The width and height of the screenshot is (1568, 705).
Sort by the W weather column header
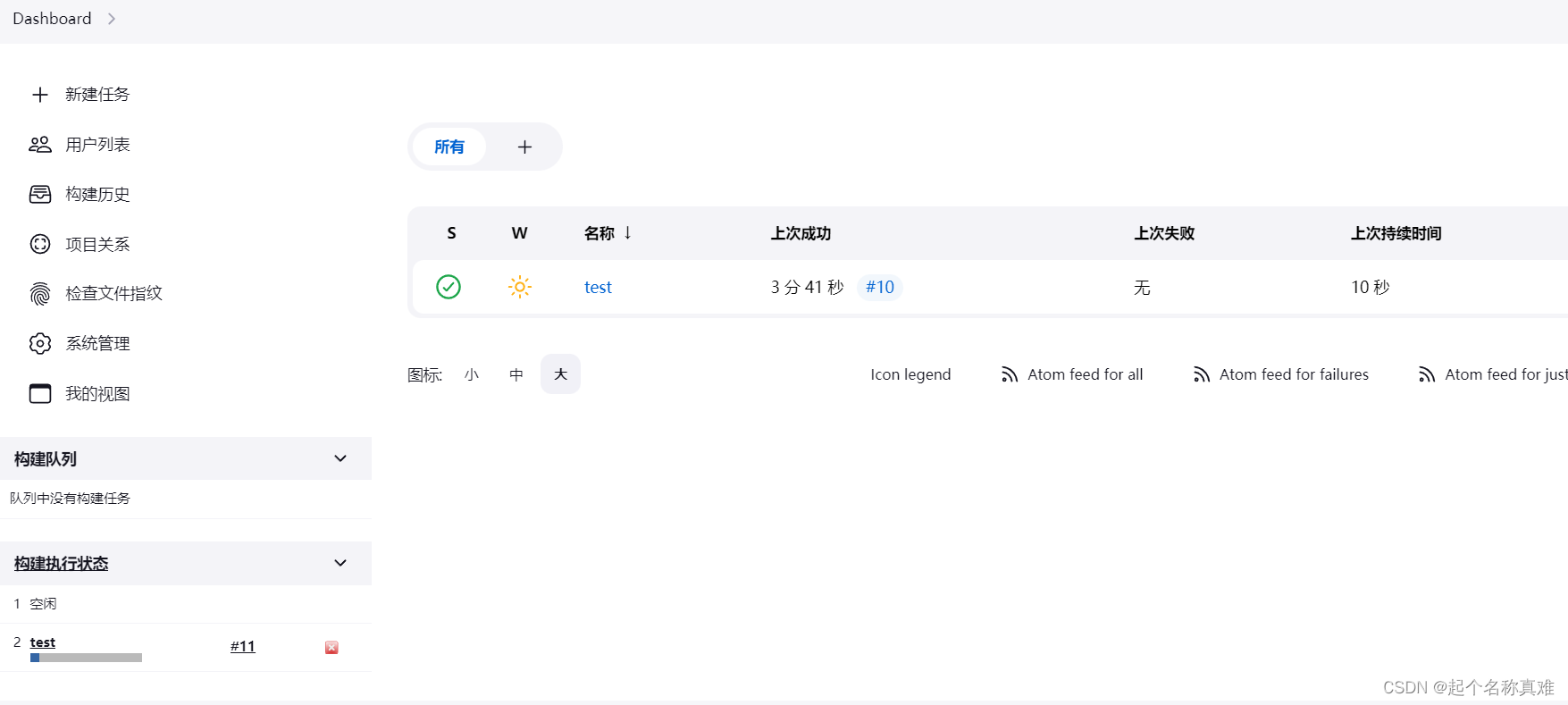(x=519, y=233)
